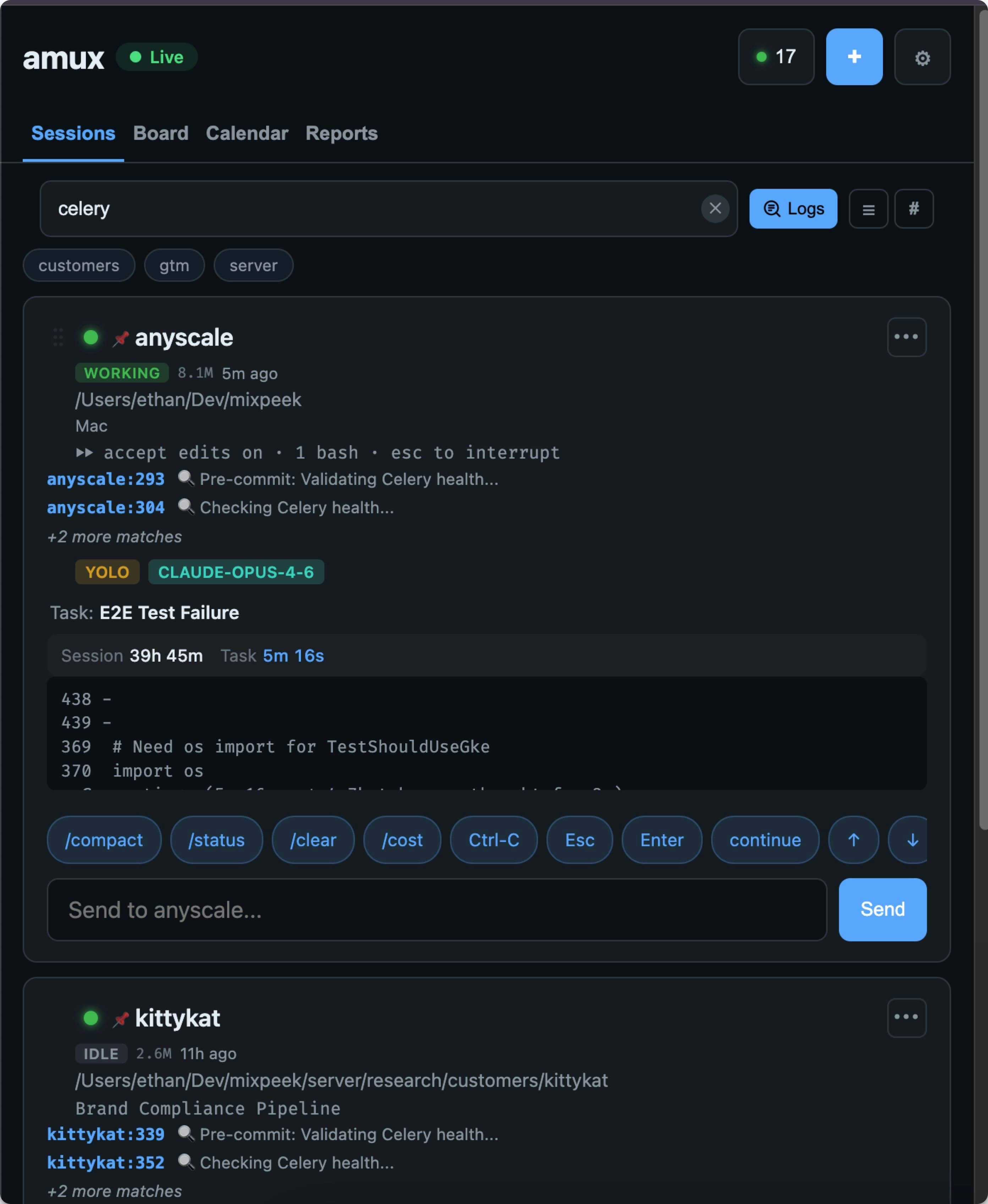This screenshot has height=1204, width=988.
Task: Expand the +2 more matches under anyscale
Action: (114, 536)
